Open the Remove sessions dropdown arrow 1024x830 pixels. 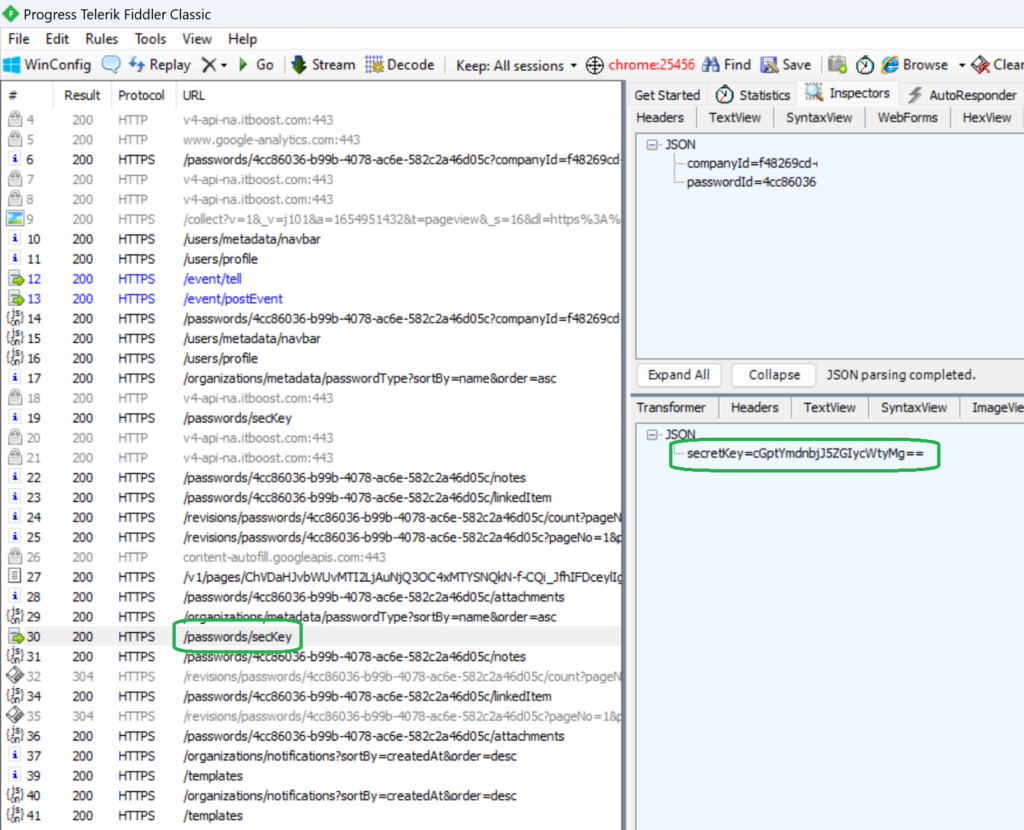(x=224, y=65)
